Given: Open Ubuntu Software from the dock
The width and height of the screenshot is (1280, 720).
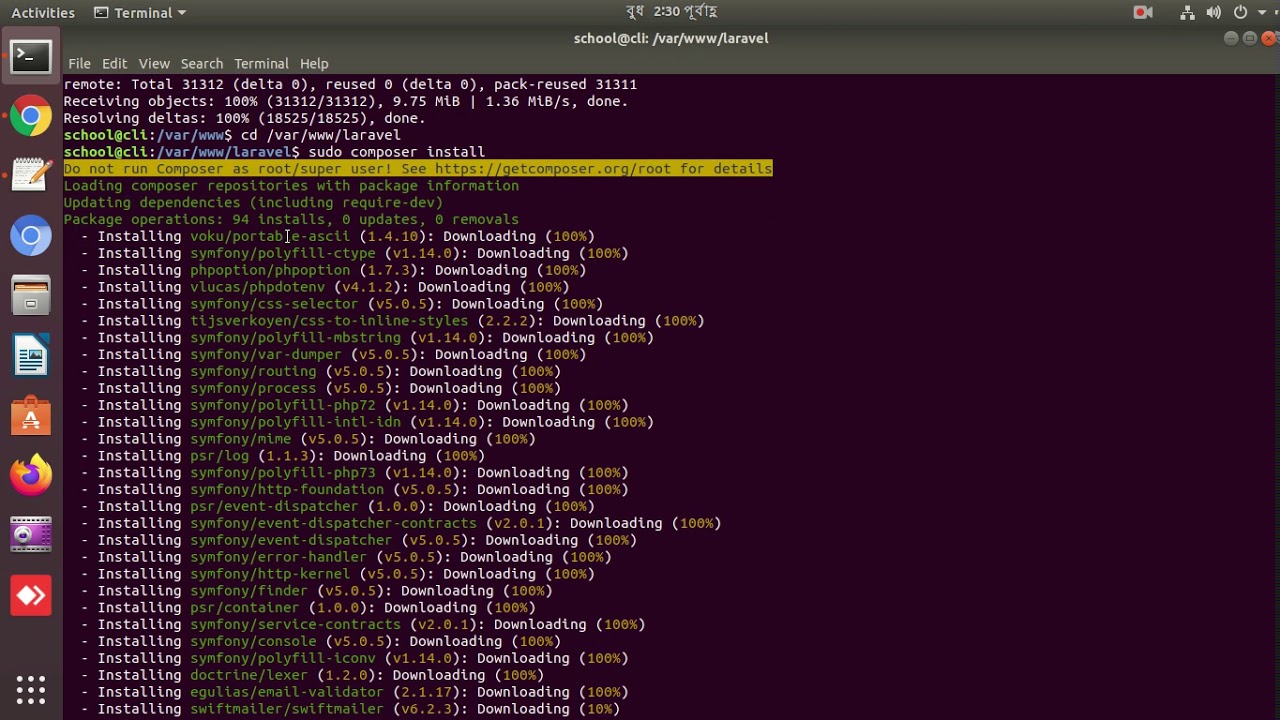Looking at the screenshot, I should (x=31, y=416).
